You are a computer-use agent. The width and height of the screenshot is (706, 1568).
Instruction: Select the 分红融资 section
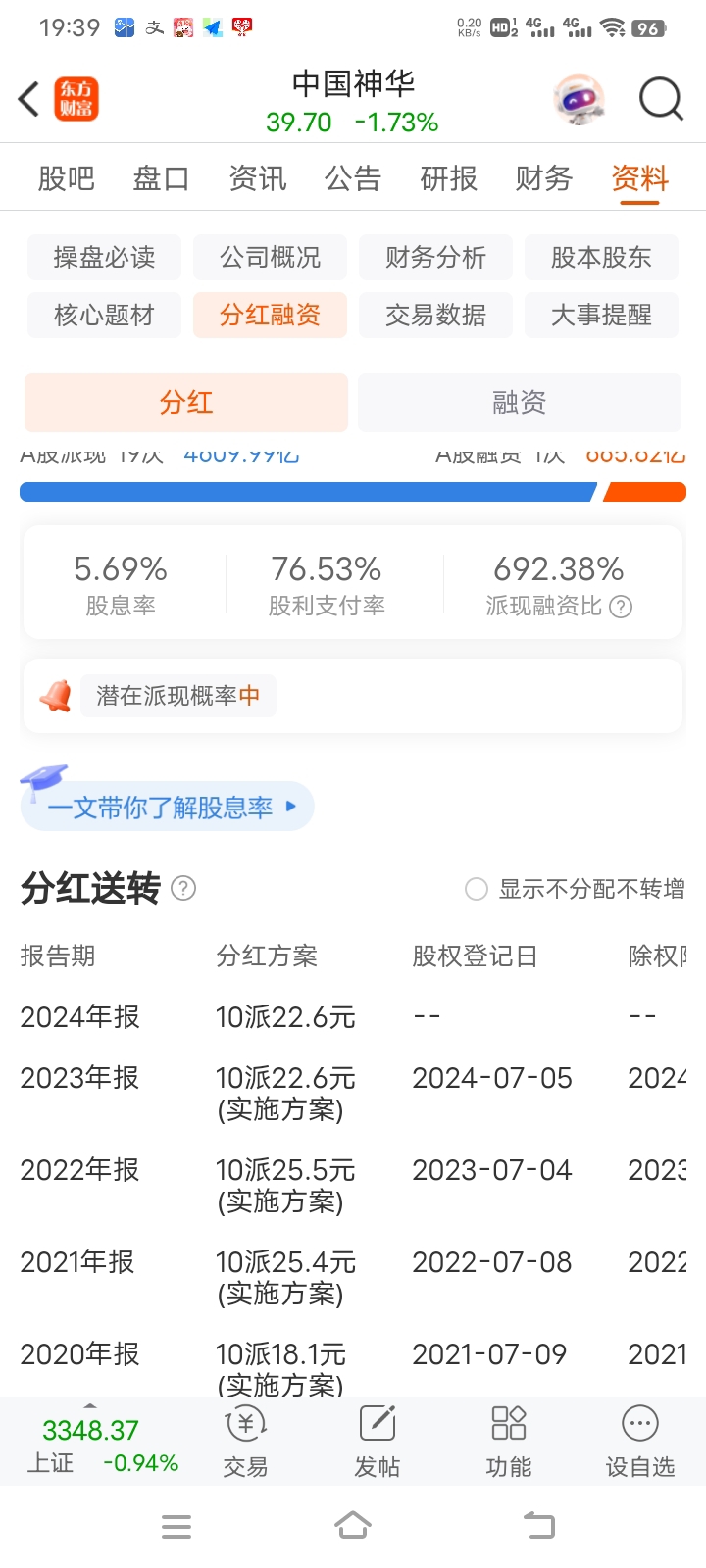click(x=270, y=316)
